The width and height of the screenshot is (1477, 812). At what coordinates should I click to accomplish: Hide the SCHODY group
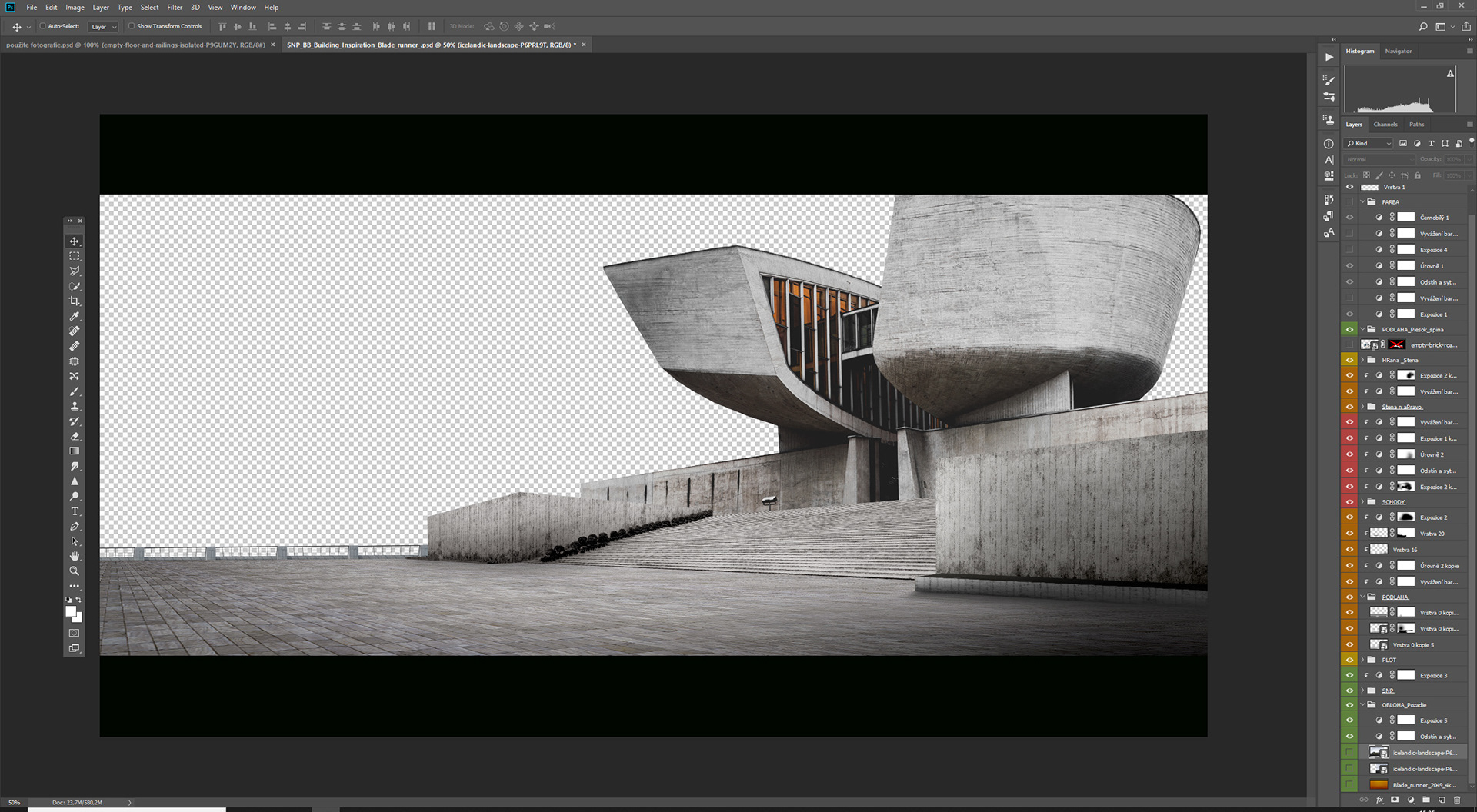[1349, 502]
